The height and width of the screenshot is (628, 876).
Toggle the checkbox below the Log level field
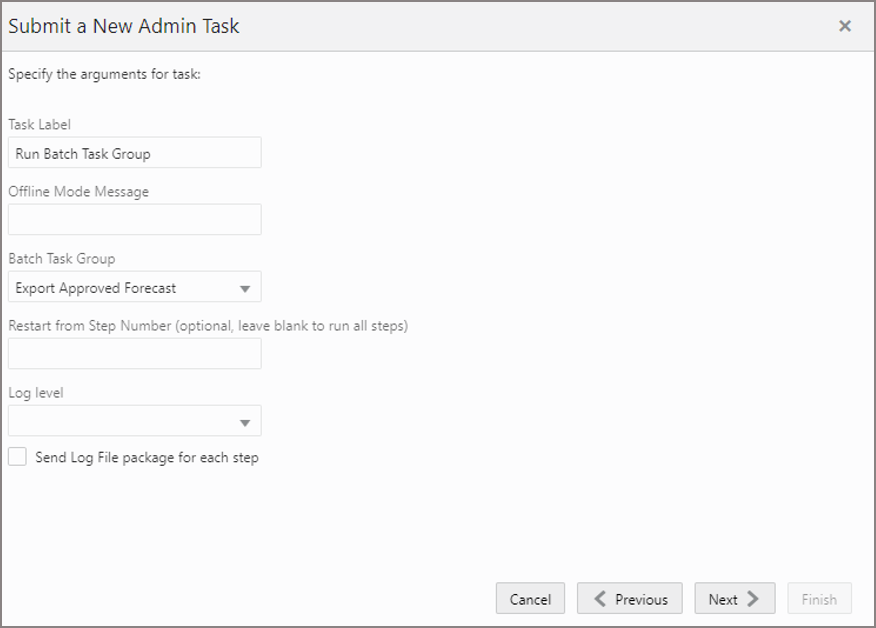[17, 456]
